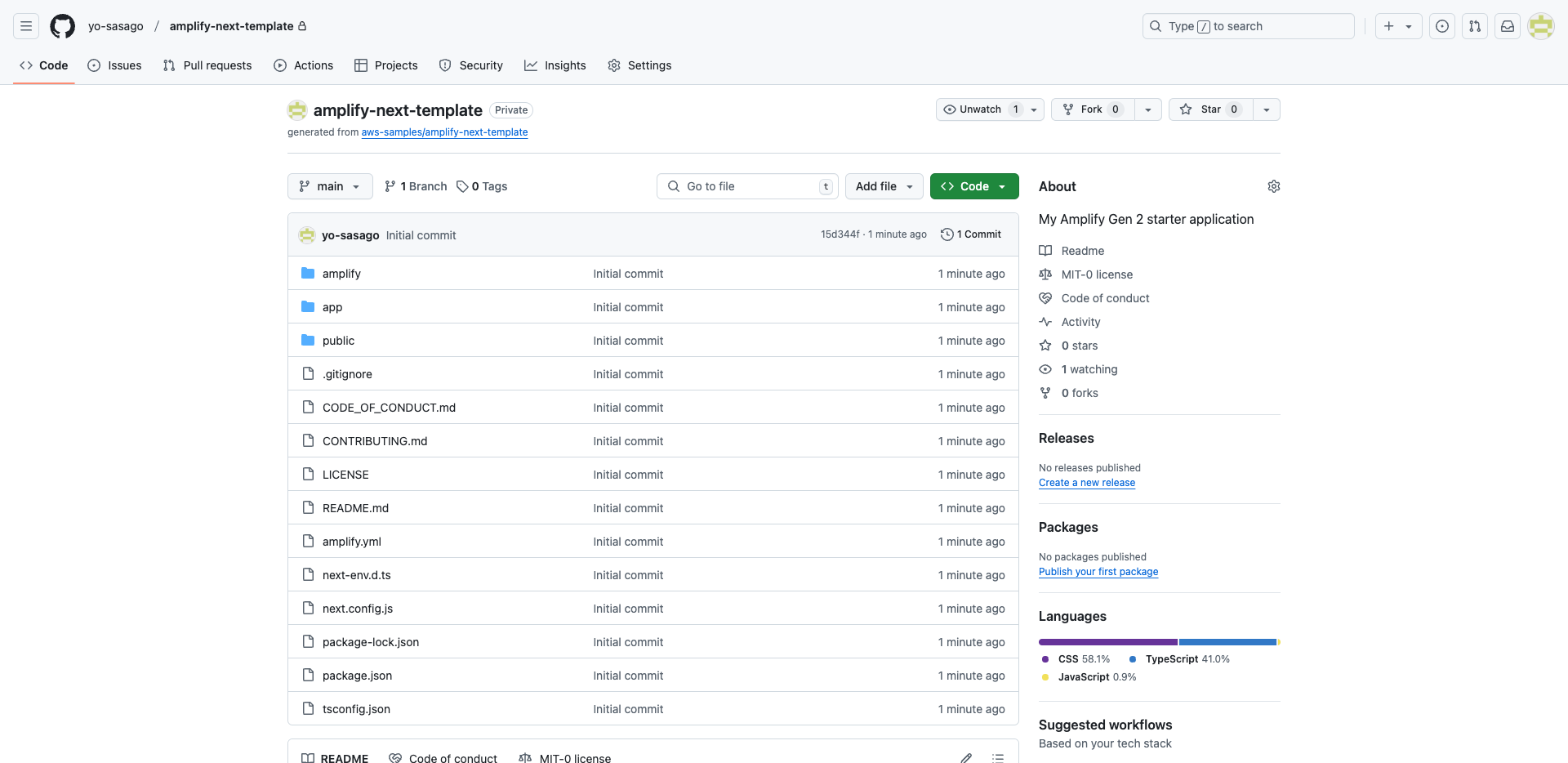Select the README tab below file list
Screen dimensions: 1568x763
click(335, 758)
